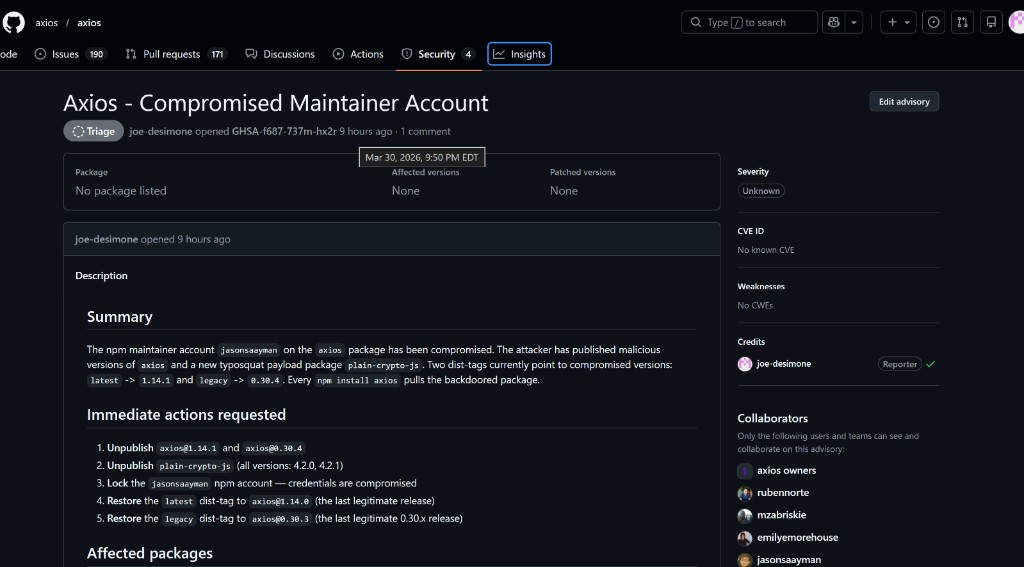Click plain-crypto-js code in summary paragraph

(383, 365)
